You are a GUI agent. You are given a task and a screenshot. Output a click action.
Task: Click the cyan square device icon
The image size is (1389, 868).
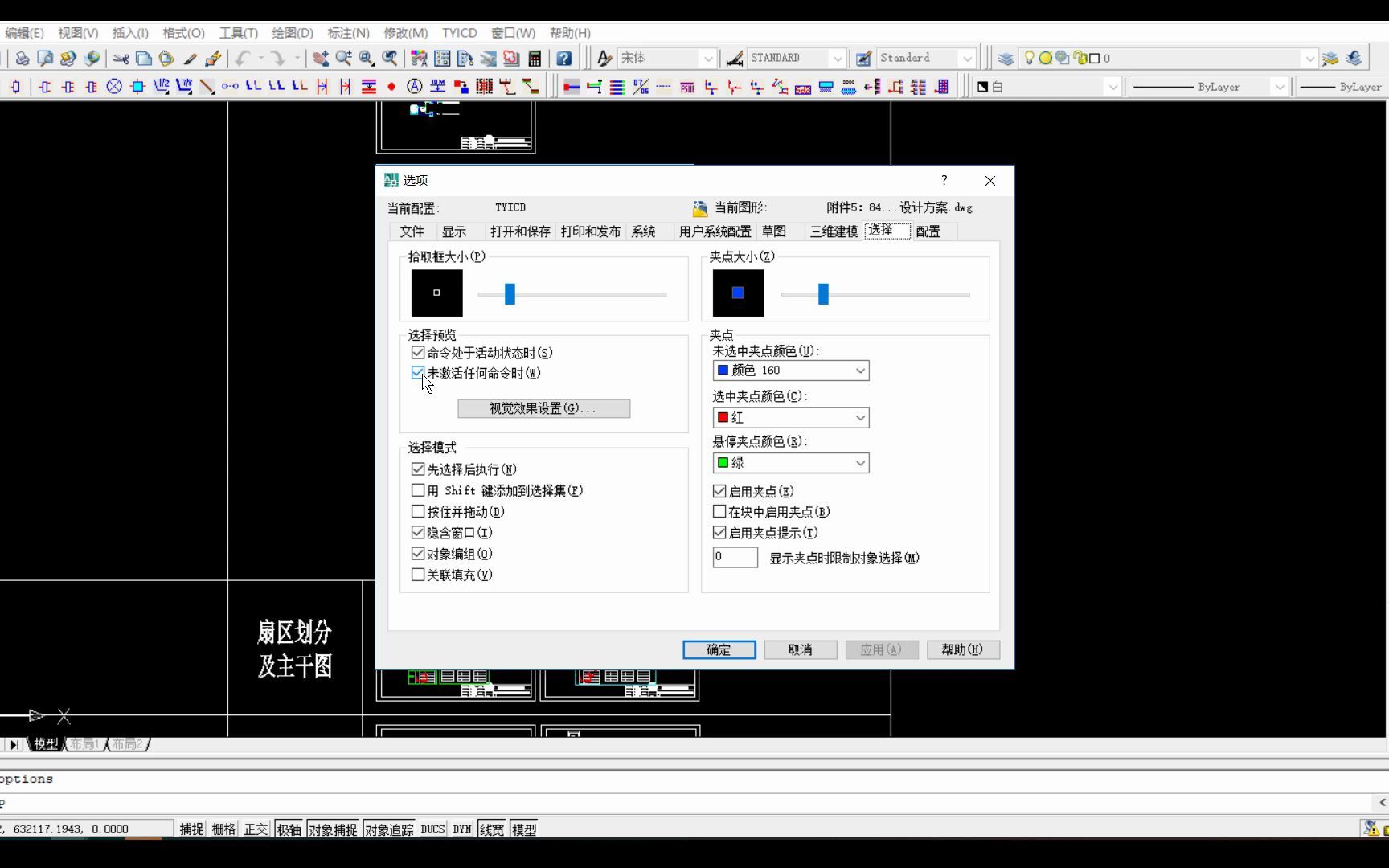click(x=137, y=86)
